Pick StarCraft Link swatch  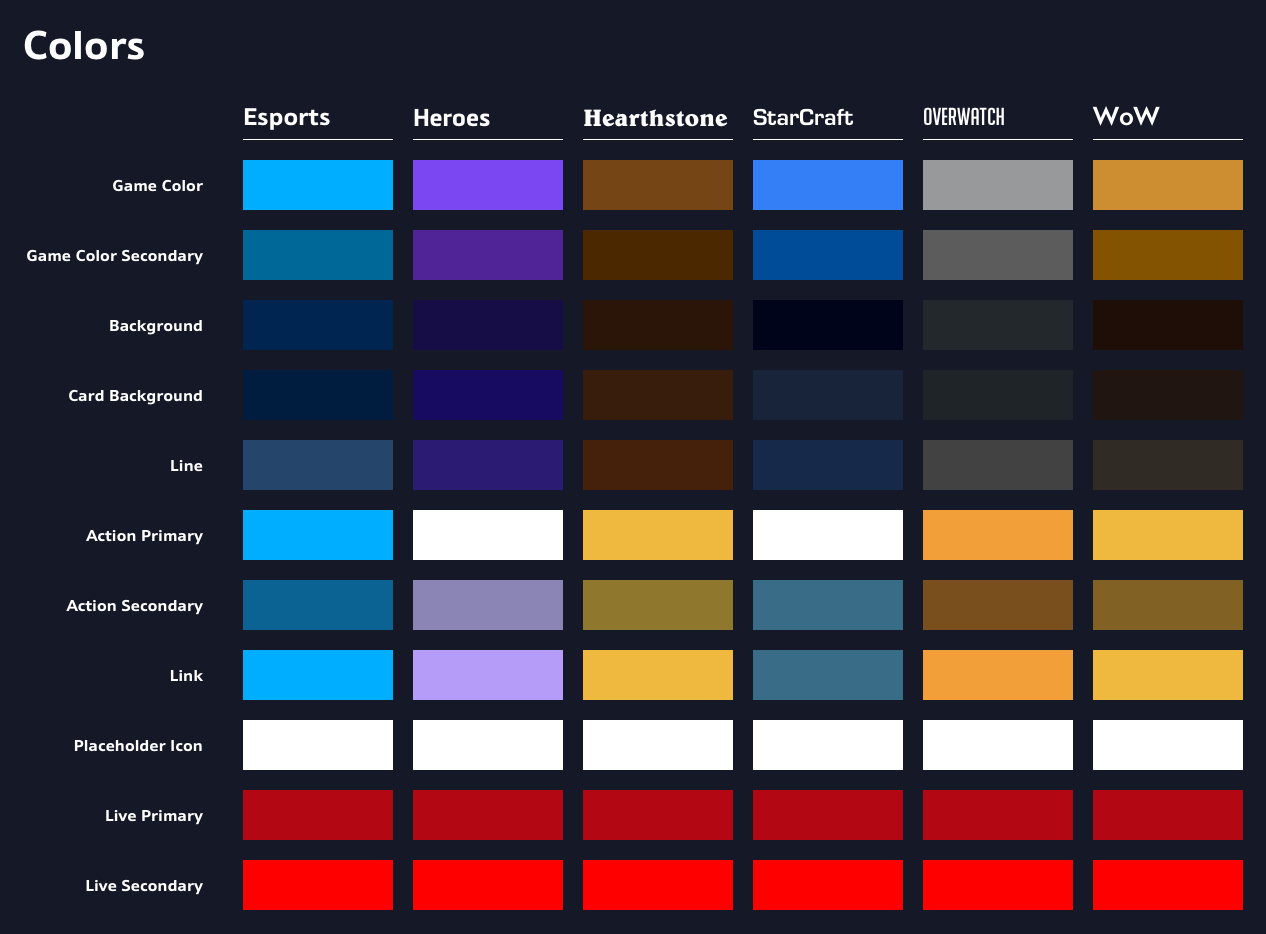pos(828,675)
